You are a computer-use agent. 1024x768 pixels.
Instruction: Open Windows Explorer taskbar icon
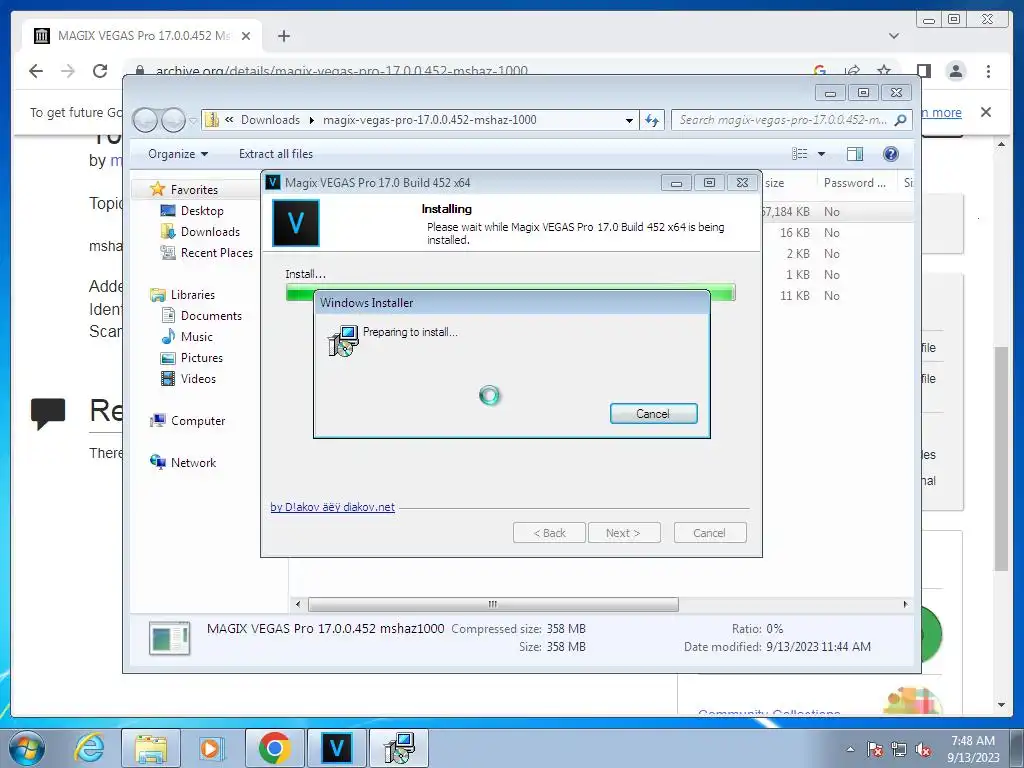pos(151,748)
